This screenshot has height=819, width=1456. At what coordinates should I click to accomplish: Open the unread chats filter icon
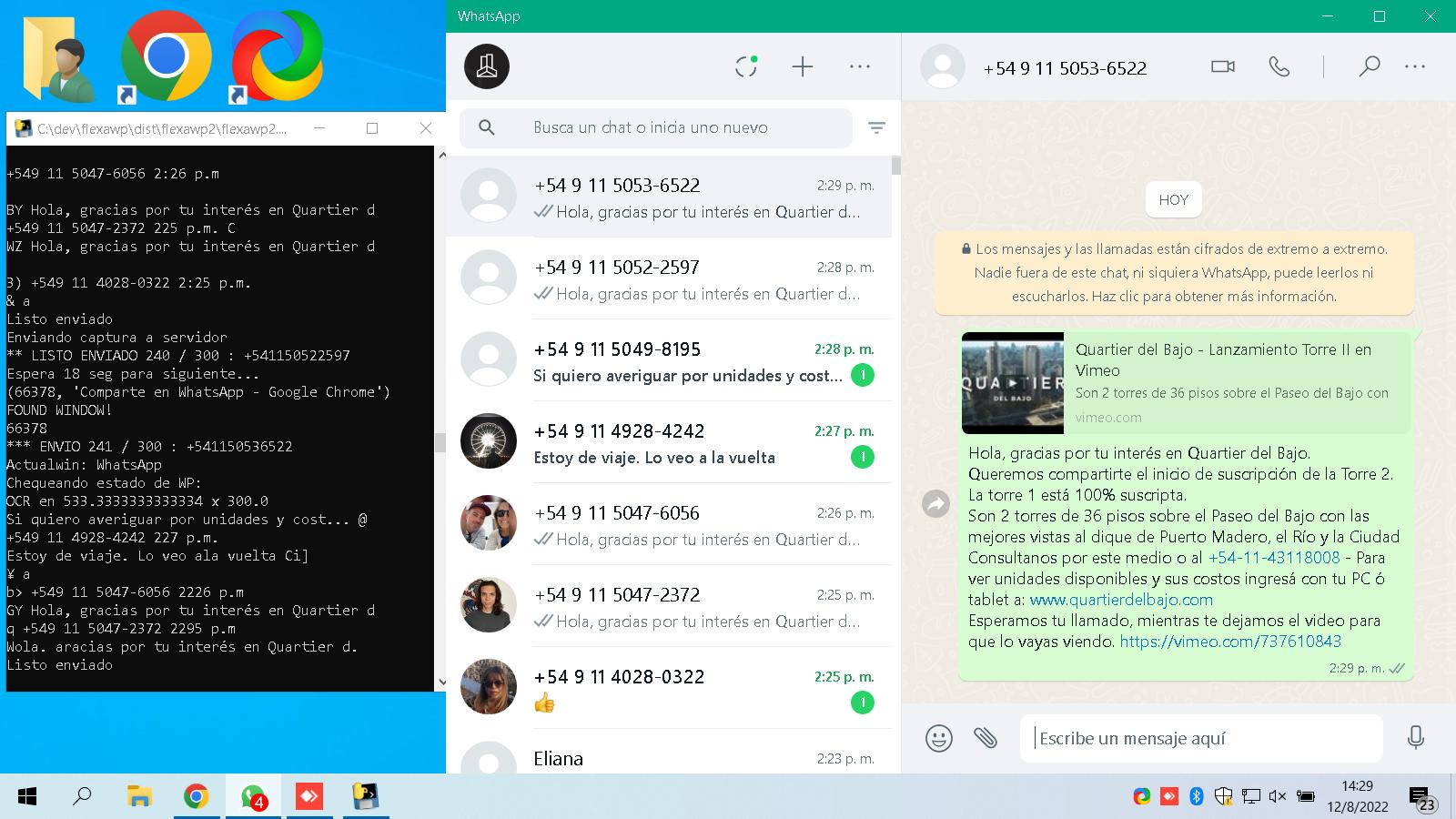click(x=876, y=127)
